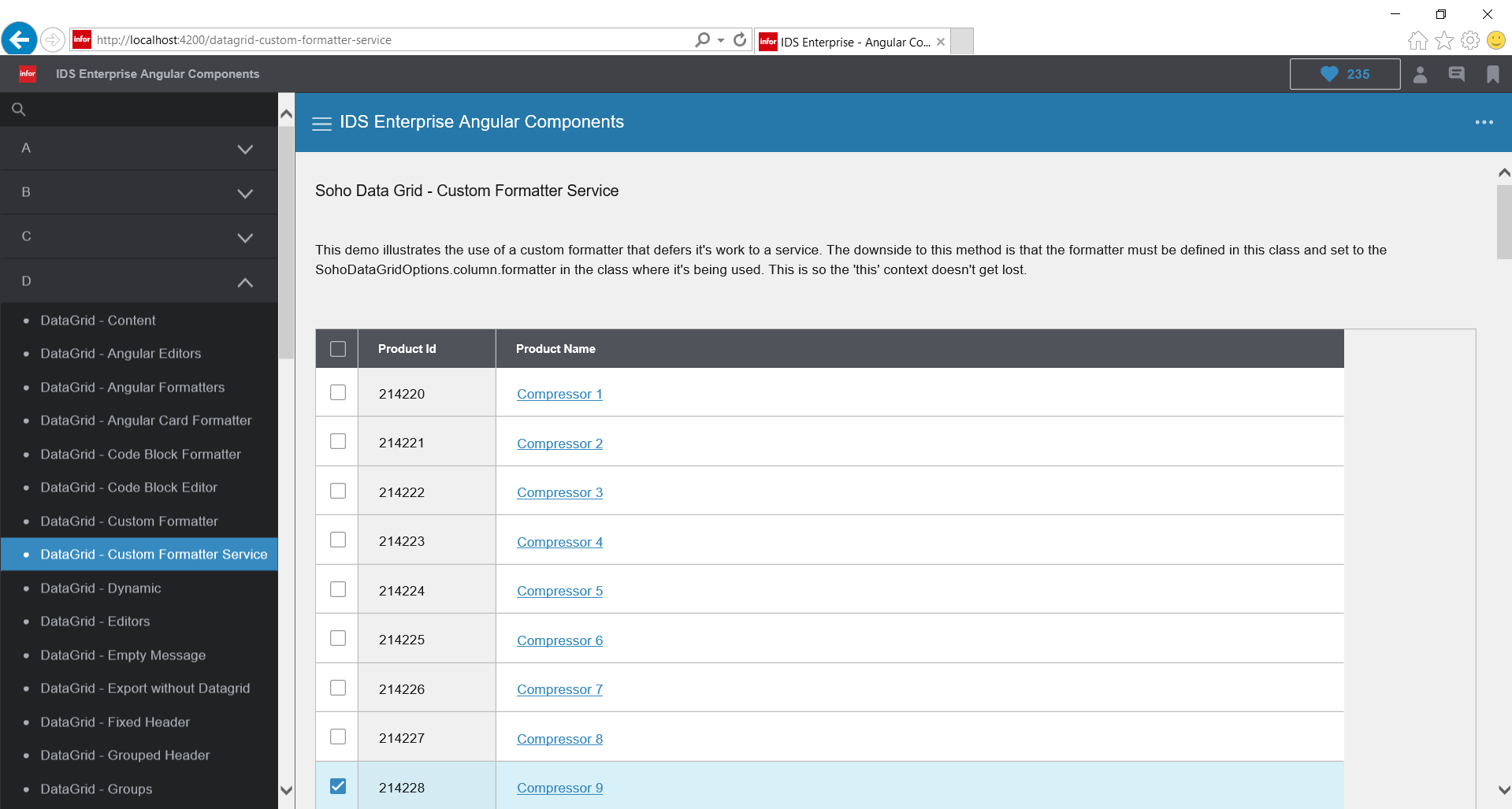Expand the B section in the sidebar
Screen dimensions: 1512x809
pos(139,193)
